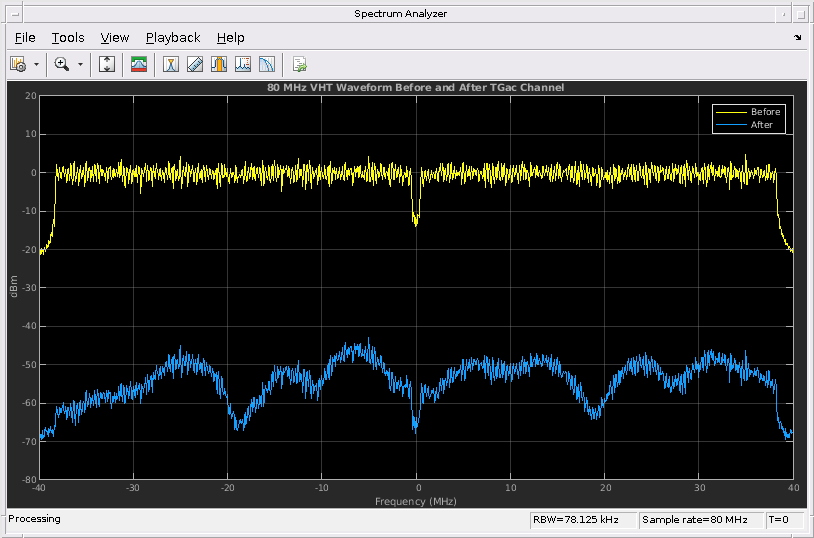Click the rightmost toolbar document arrow icon
Viewport: 814px width, 538px height.
pos(299,64)
